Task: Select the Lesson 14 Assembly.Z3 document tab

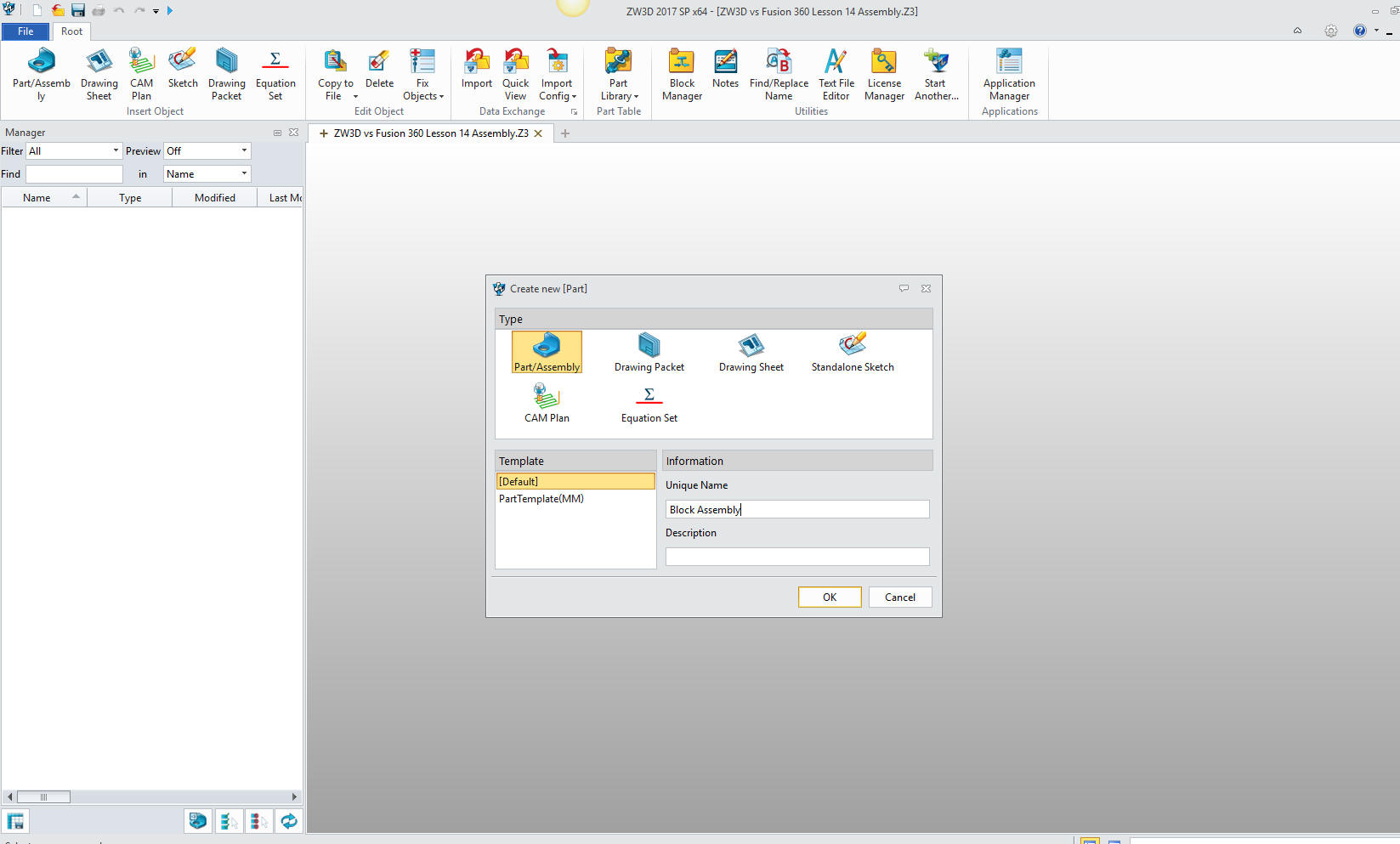Action: (430, 133)
